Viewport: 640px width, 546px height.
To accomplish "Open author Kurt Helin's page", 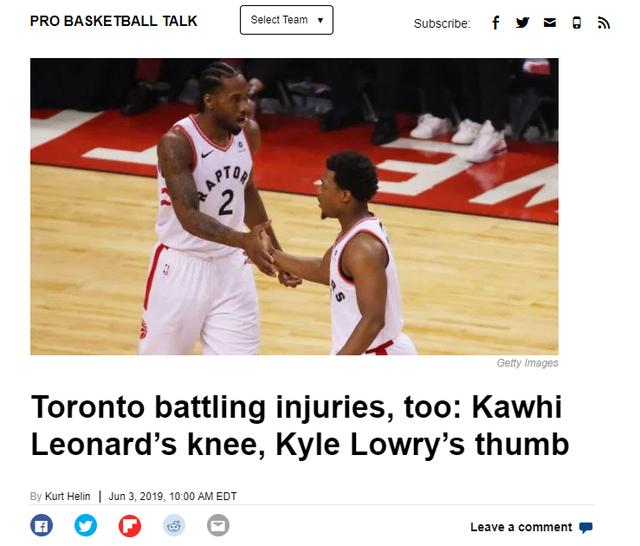I will click(67, 496).
